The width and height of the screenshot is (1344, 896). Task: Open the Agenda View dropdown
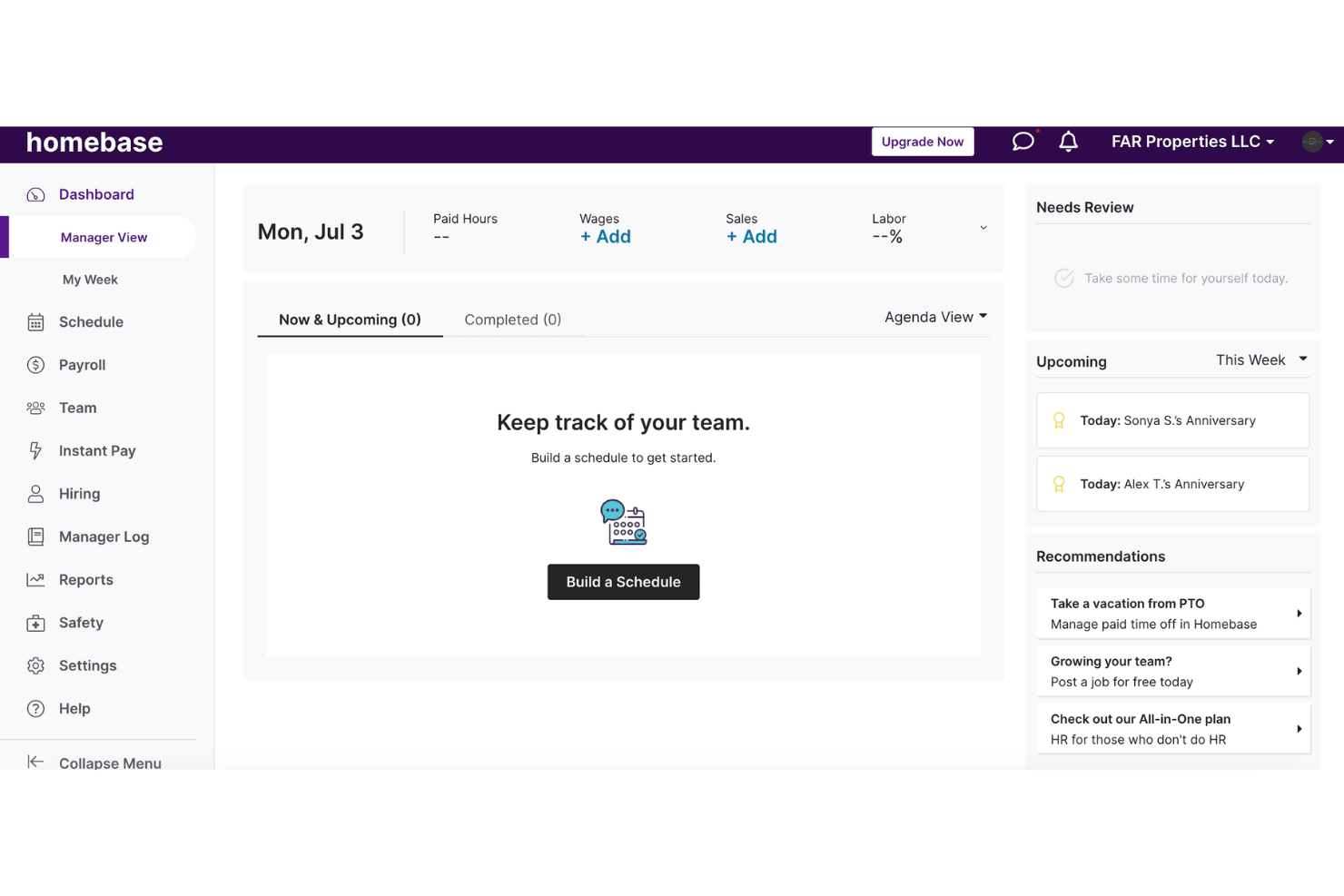pyautogui.click(x=935, y=317)
